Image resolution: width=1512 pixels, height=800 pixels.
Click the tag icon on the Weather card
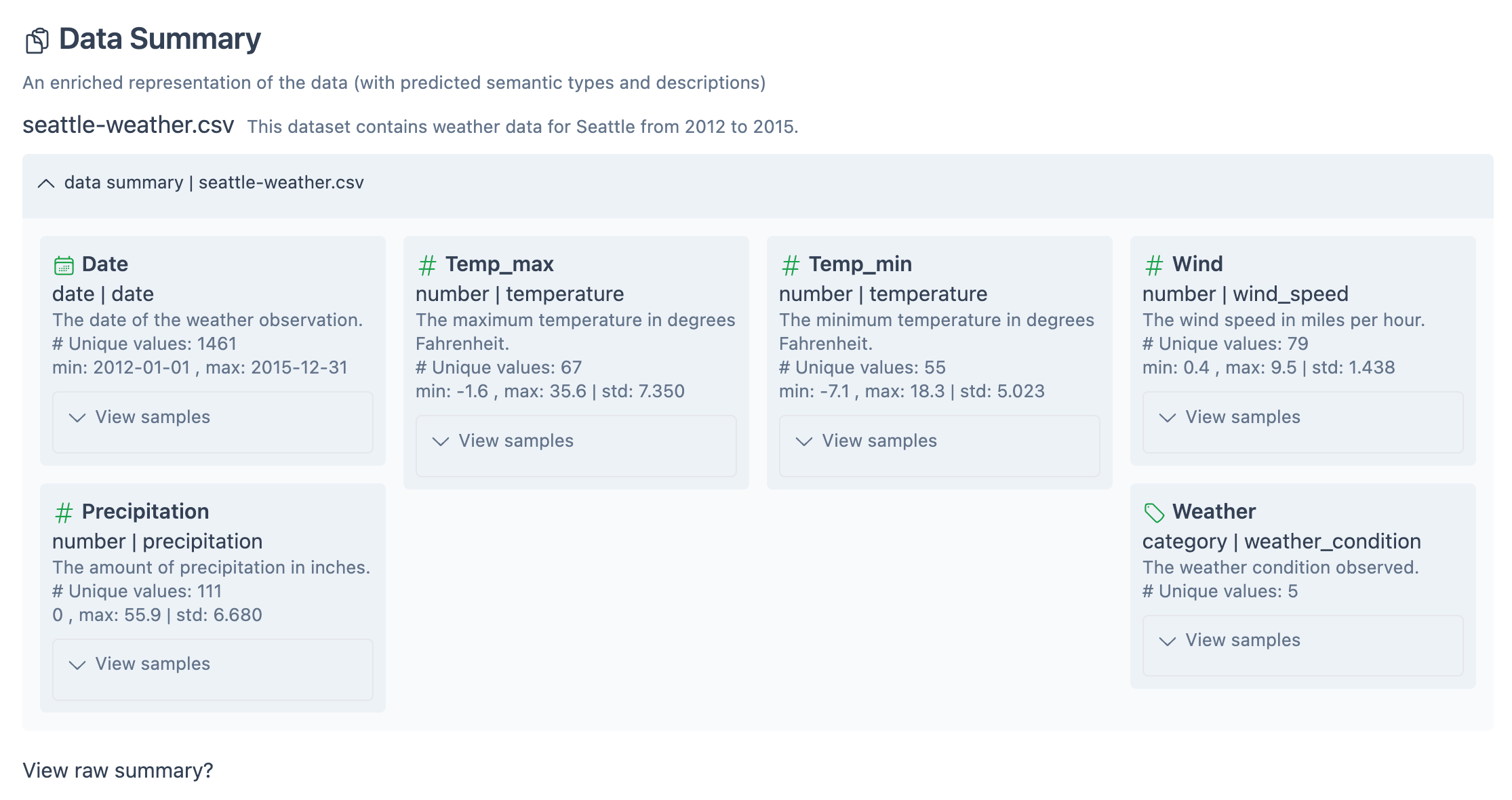[1153, 512]
